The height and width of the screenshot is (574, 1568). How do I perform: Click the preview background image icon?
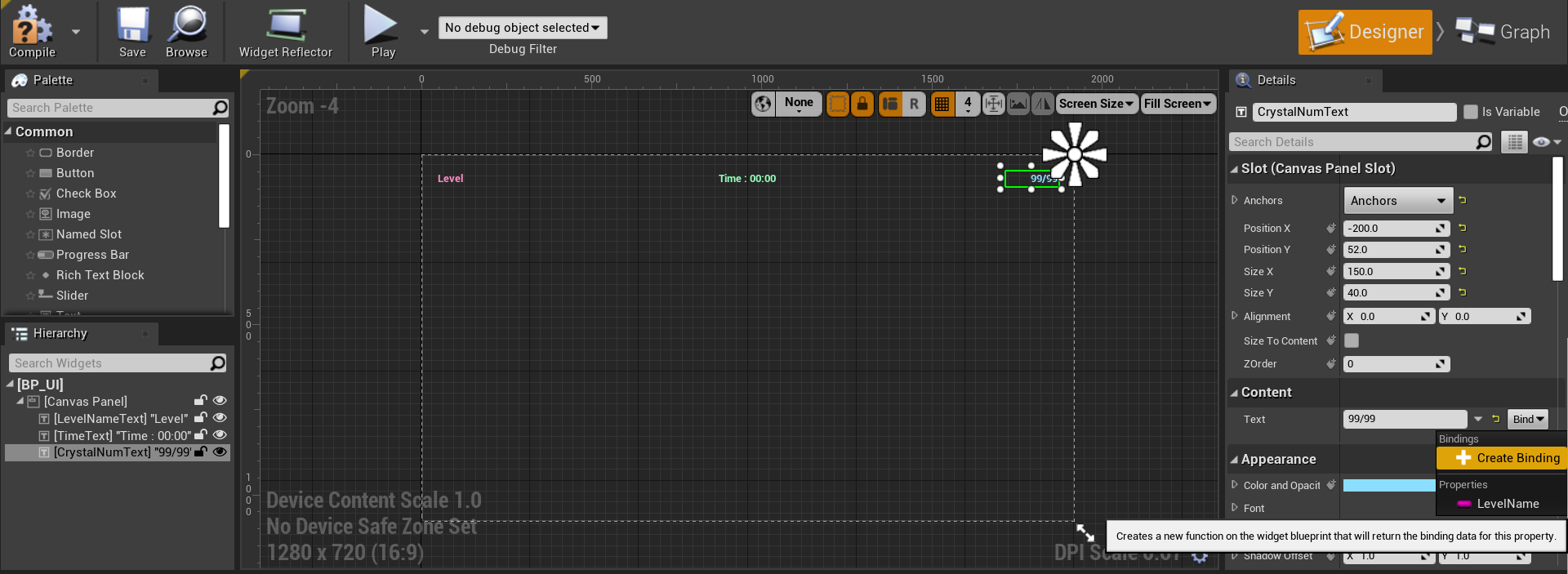pos(1018,104)
